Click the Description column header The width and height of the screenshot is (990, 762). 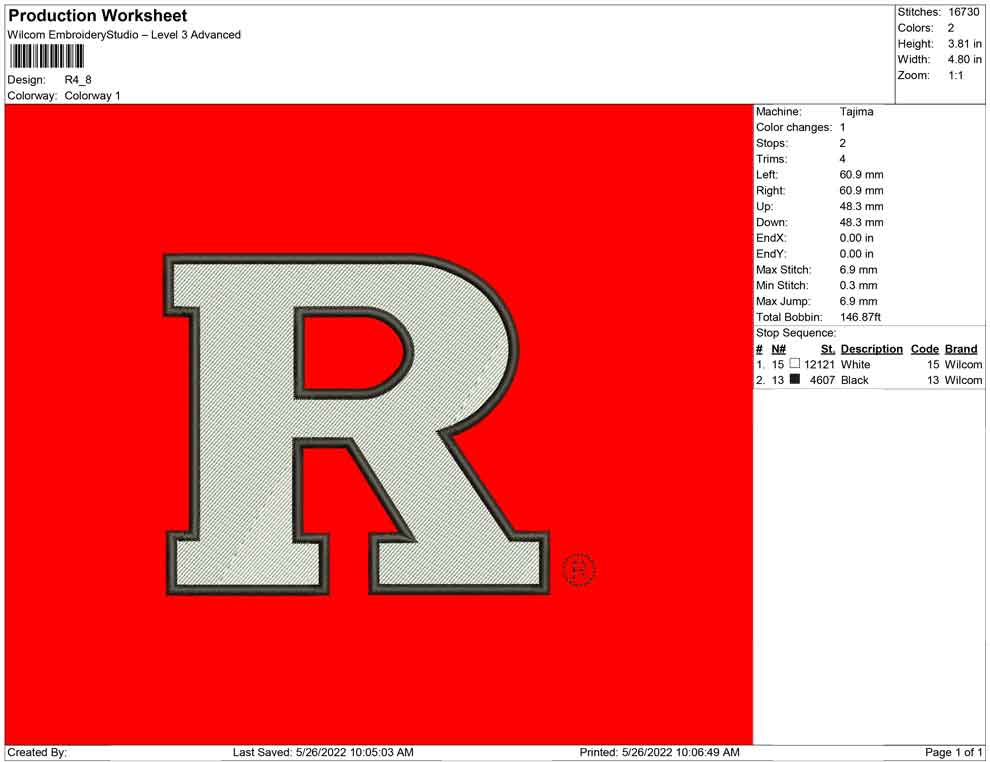pyautogui.click(x=871, y=349)
